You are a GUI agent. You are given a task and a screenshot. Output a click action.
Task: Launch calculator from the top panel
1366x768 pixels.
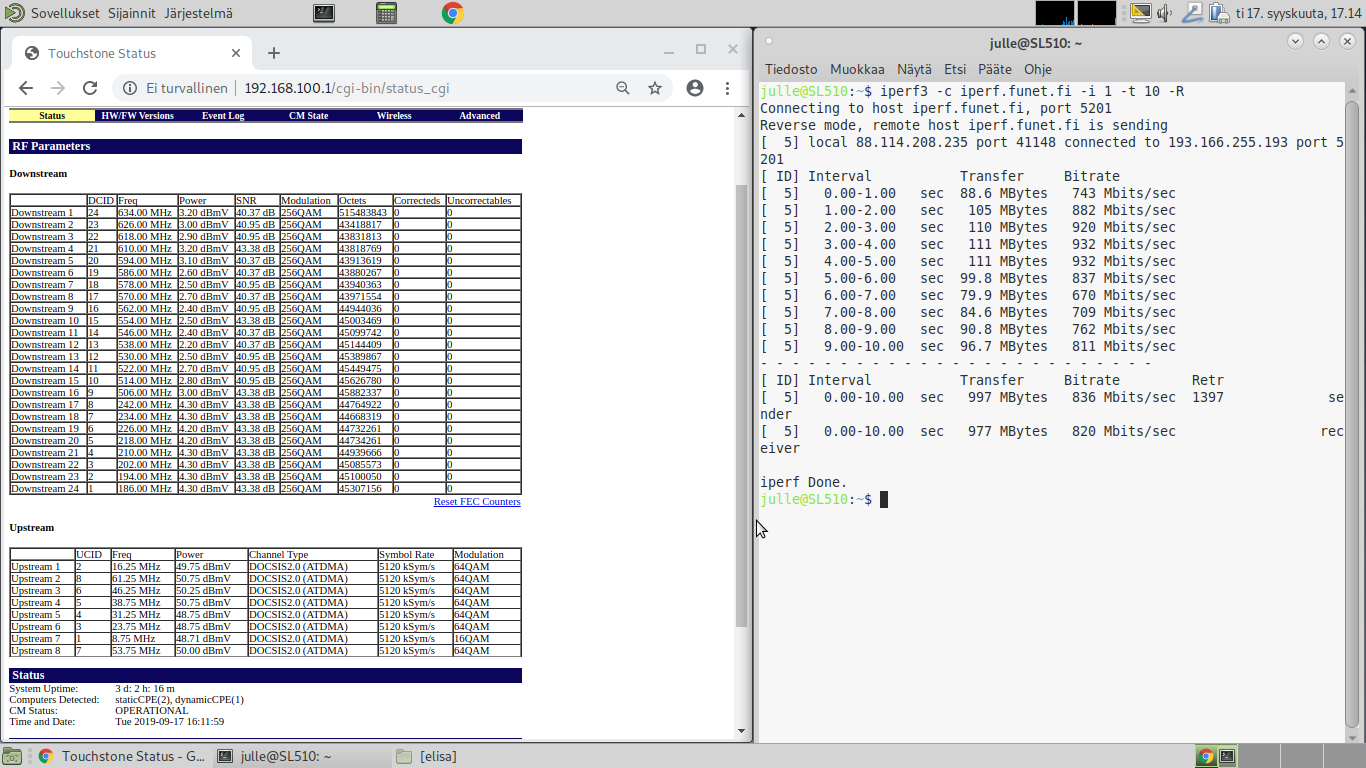point(387,13)
